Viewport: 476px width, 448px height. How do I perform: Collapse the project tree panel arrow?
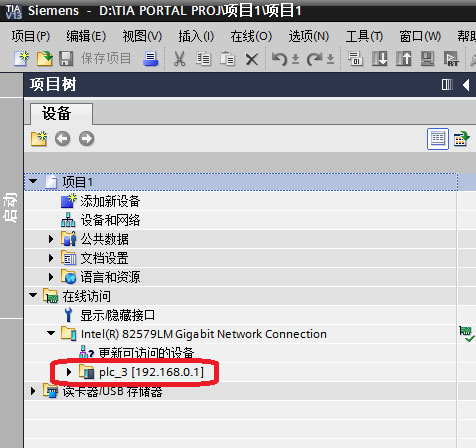click(466, 85)
